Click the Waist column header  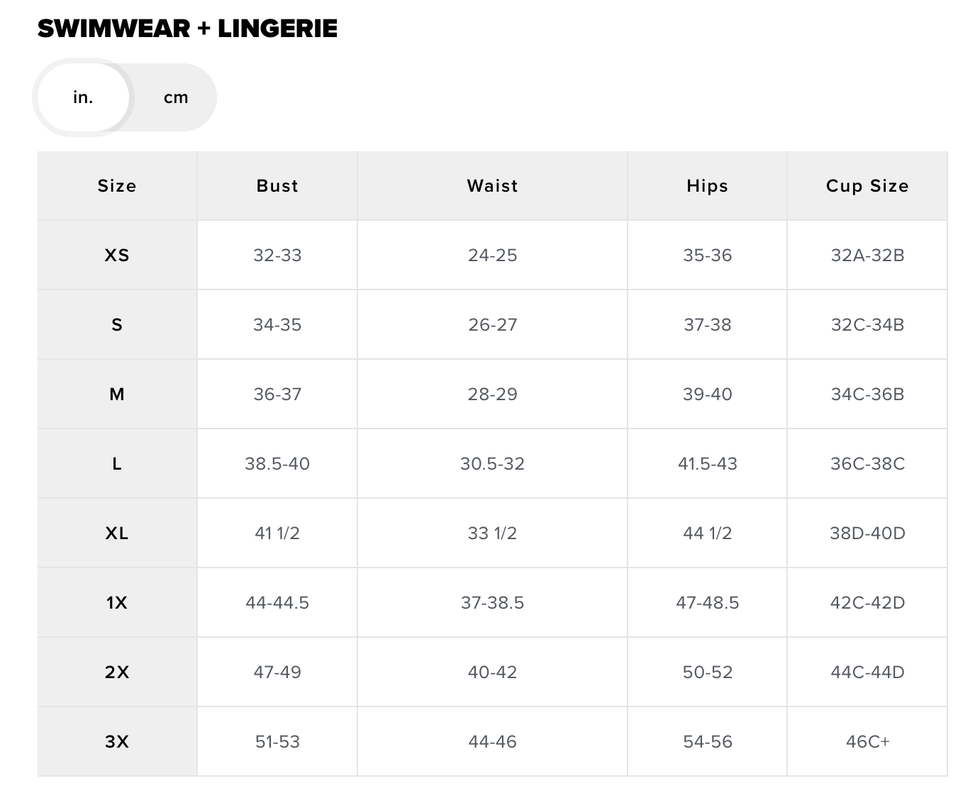pos(492,186)
